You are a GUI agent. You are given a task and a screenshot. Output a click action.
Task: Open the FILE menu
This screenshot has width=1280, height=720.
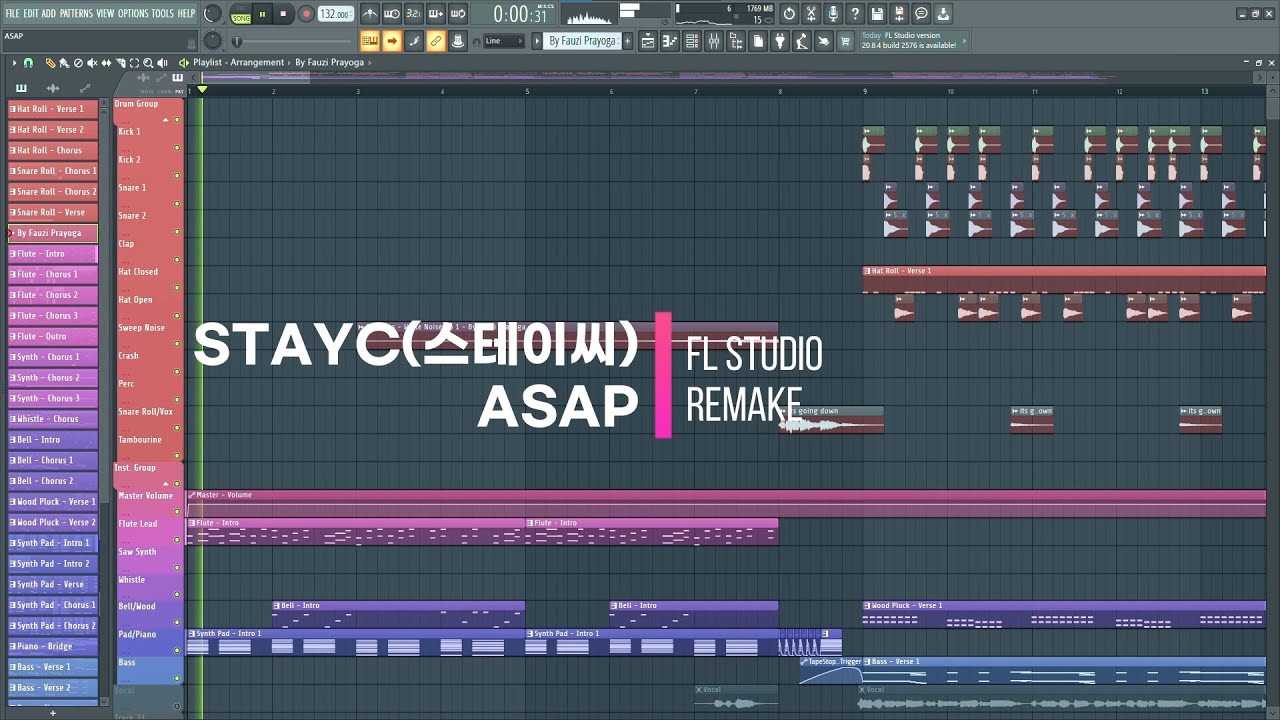(12, 14)
